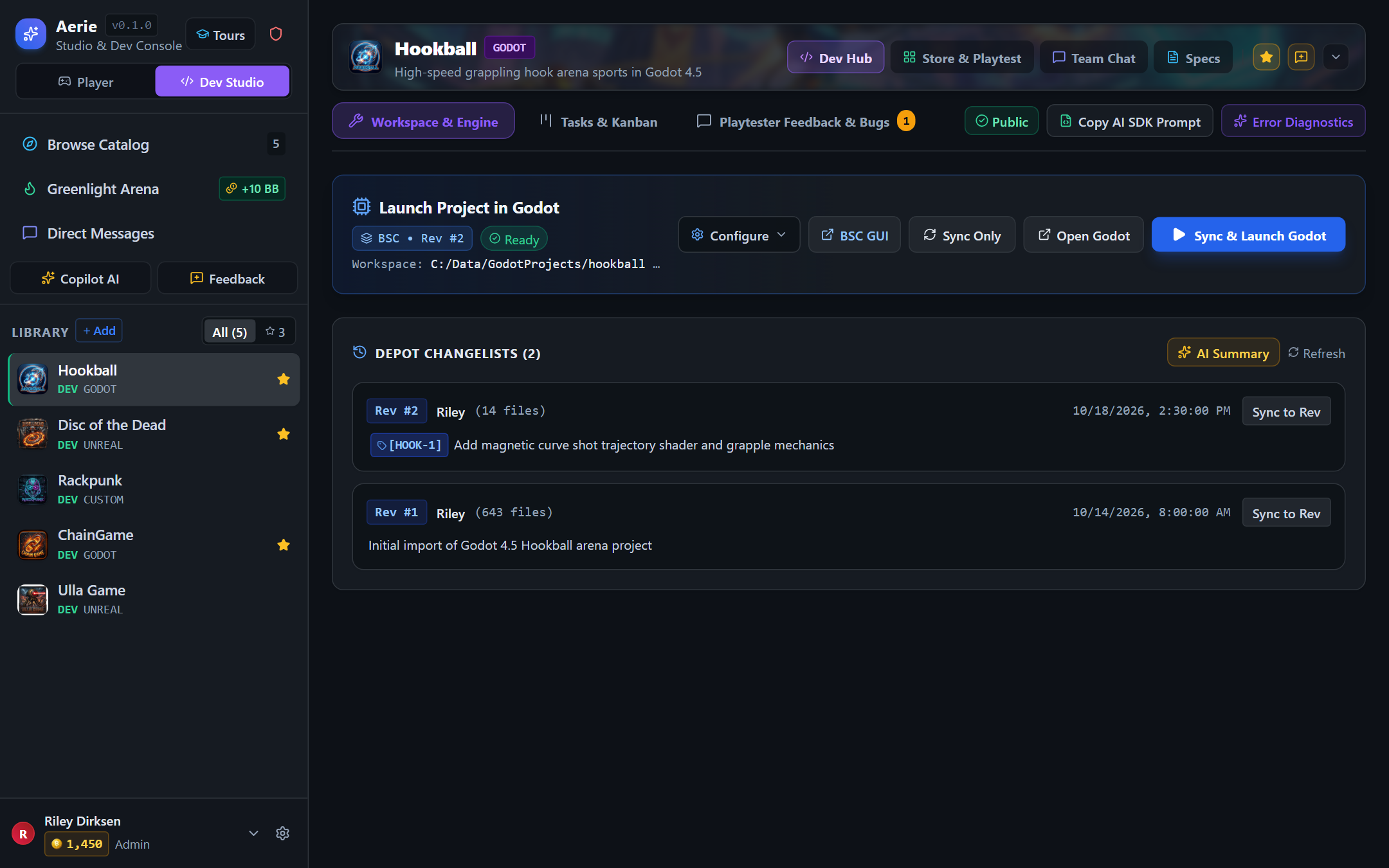This screenshot has height=868, width=1389.
Task: Open the Ulla Game thumbnail icon
Action: pyautogui.click(x=33, y=599)
